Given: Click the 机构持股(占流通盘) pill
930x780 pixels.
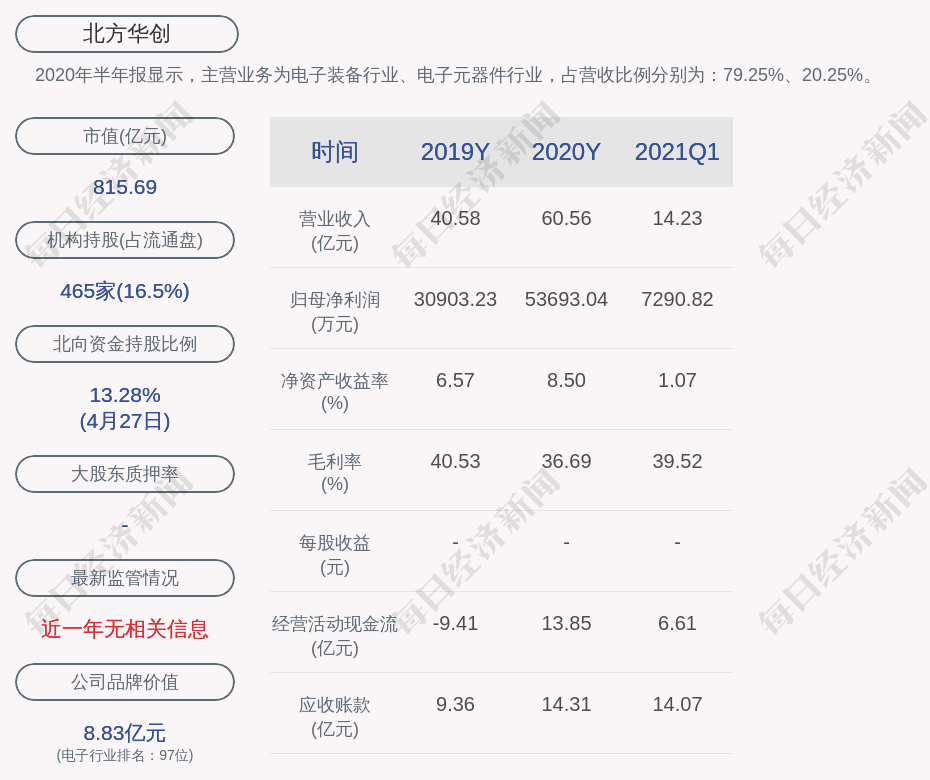Looking at the screenshot, I should click(x=125, y=240).
